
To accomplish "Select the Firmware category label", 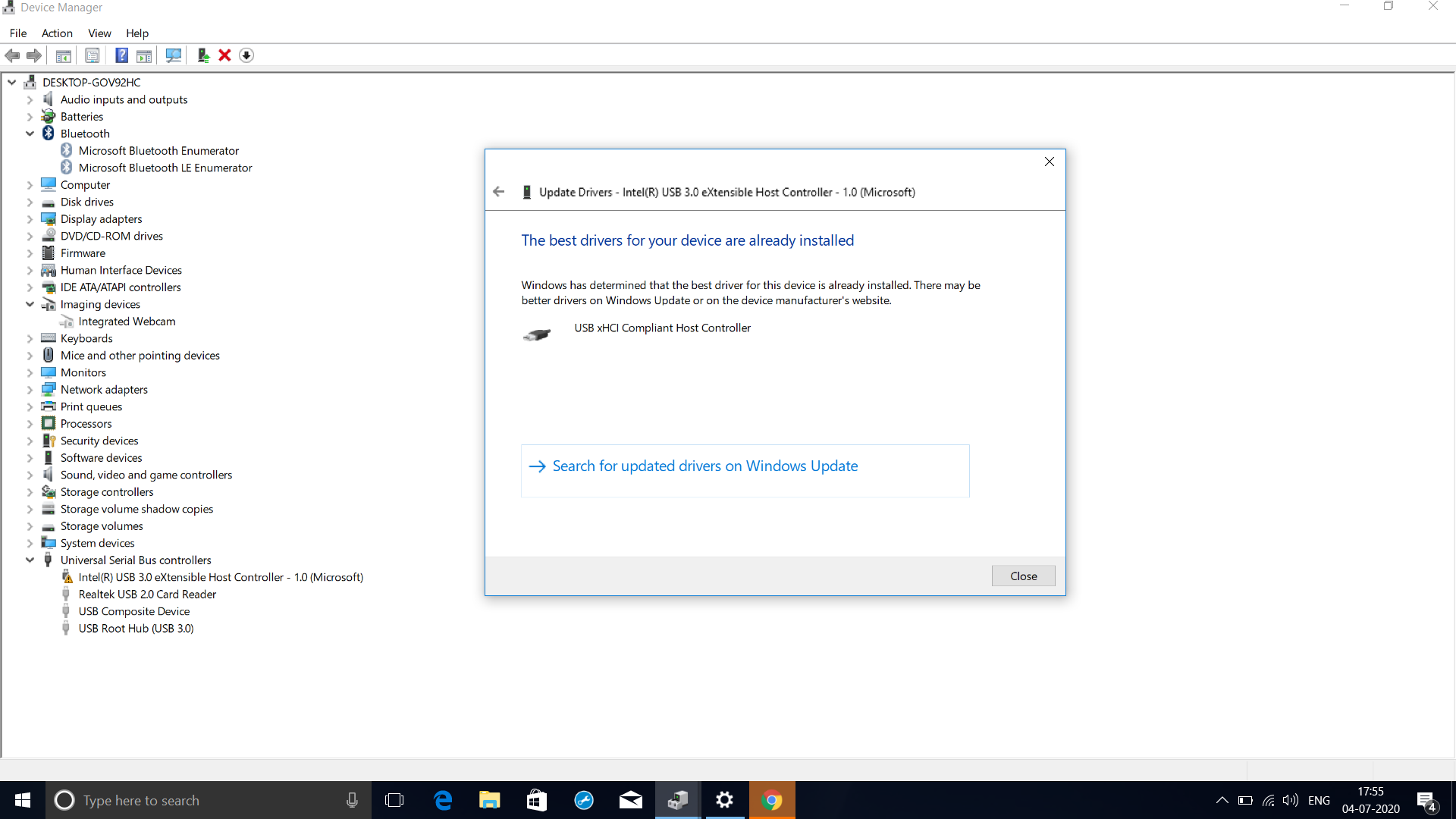I will 83,253.
